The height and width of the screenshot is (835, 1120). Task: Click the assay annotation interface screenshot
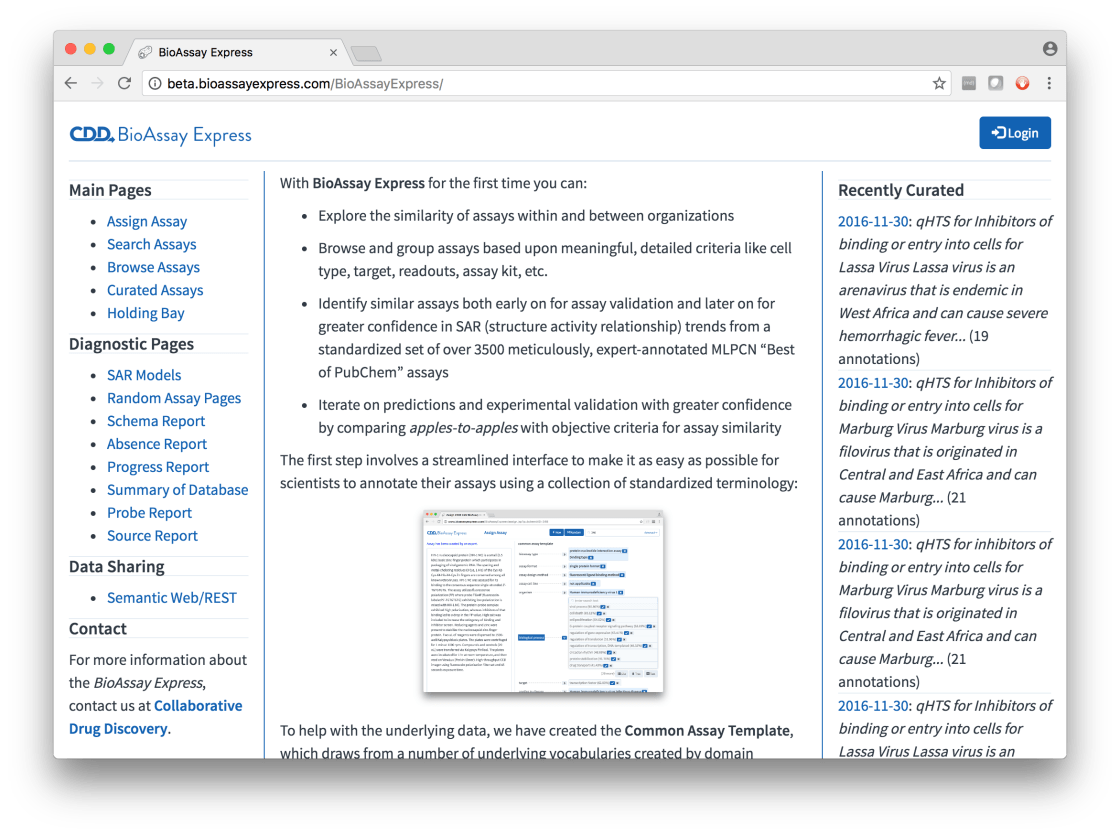(543, 601)
